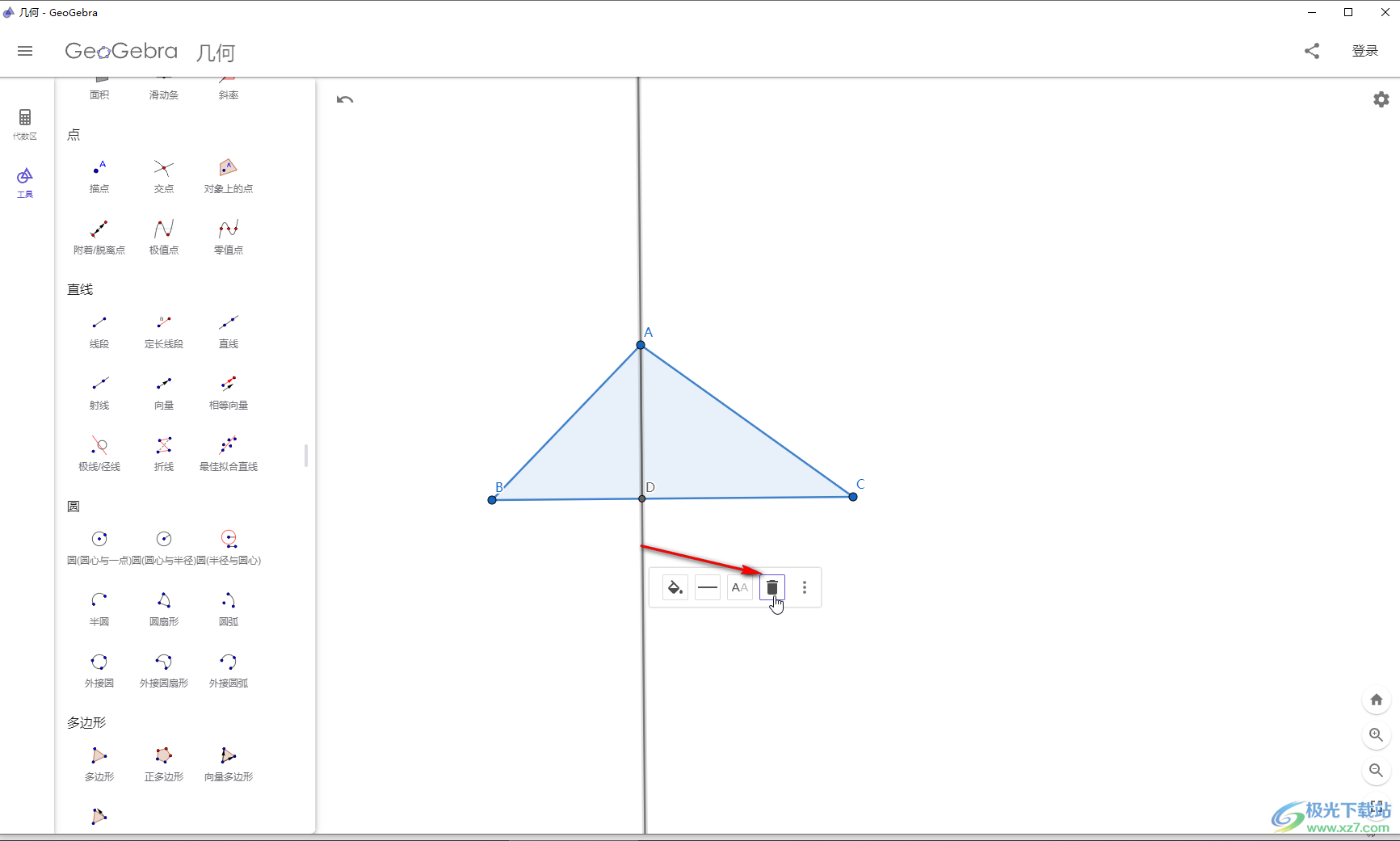Select the 直线 line tool

(229, 330)
